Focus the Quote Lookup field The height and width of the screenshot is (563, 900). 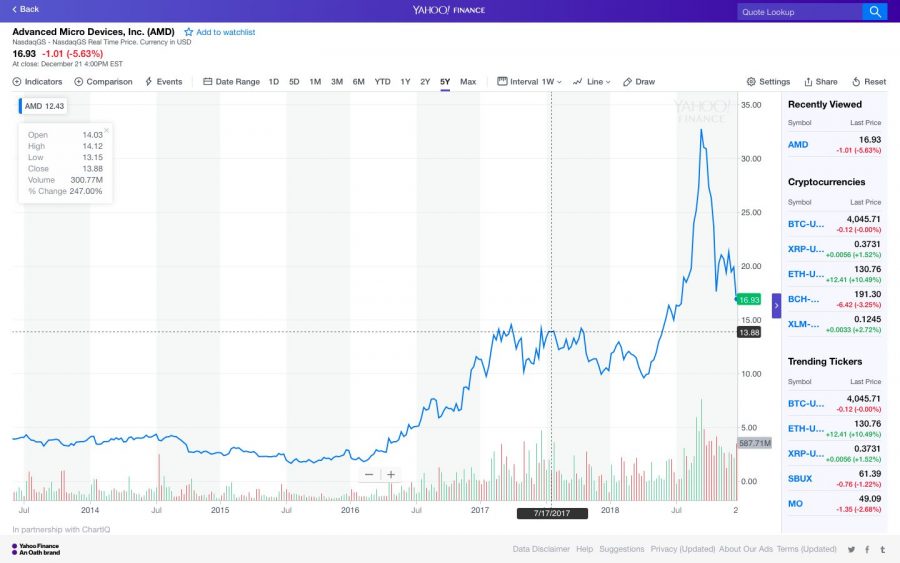[x=800, y=11]
